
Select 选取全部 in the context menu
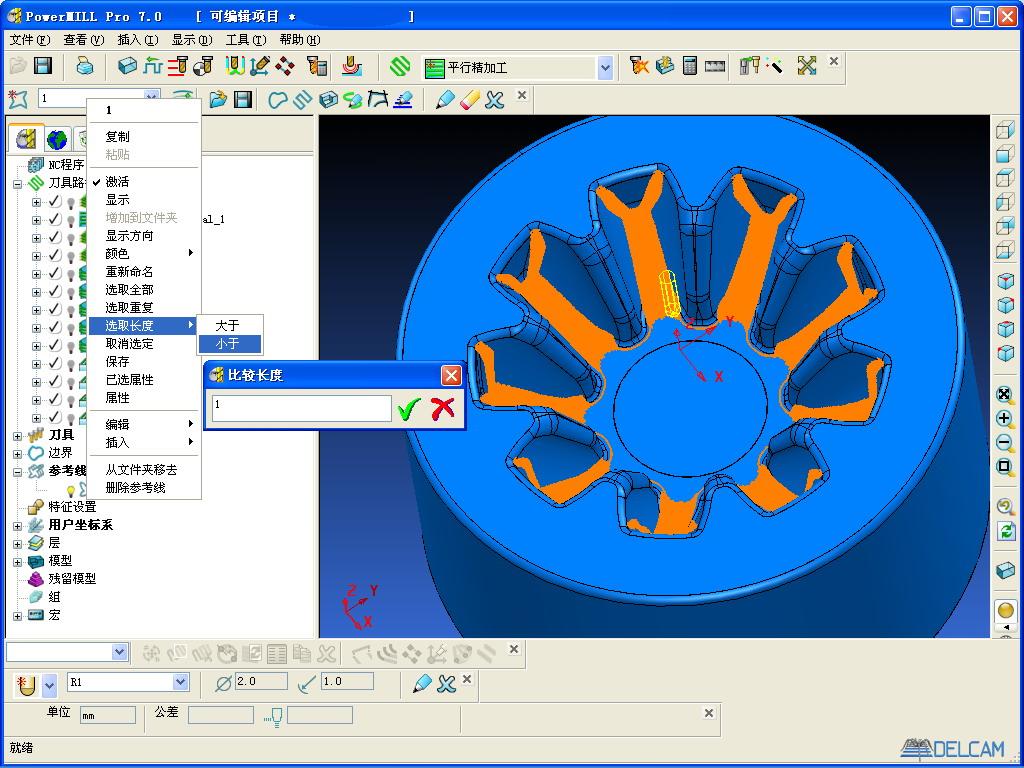pyautogui.click(x=144, y=289)
